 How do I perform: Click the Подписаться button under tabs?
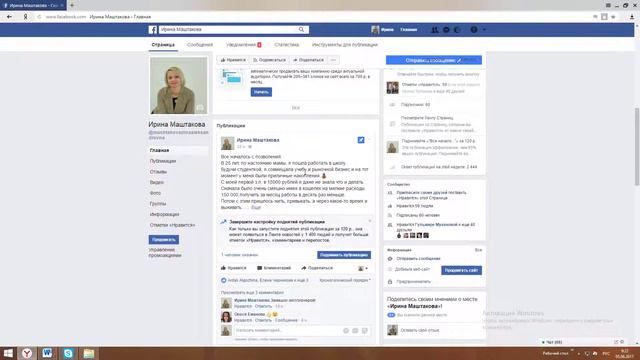pos(269,60)
